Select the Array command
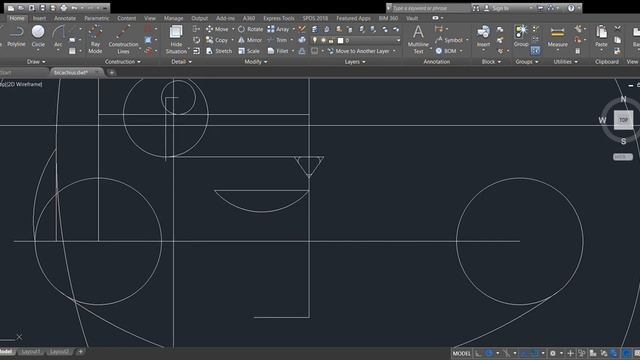 278,29
